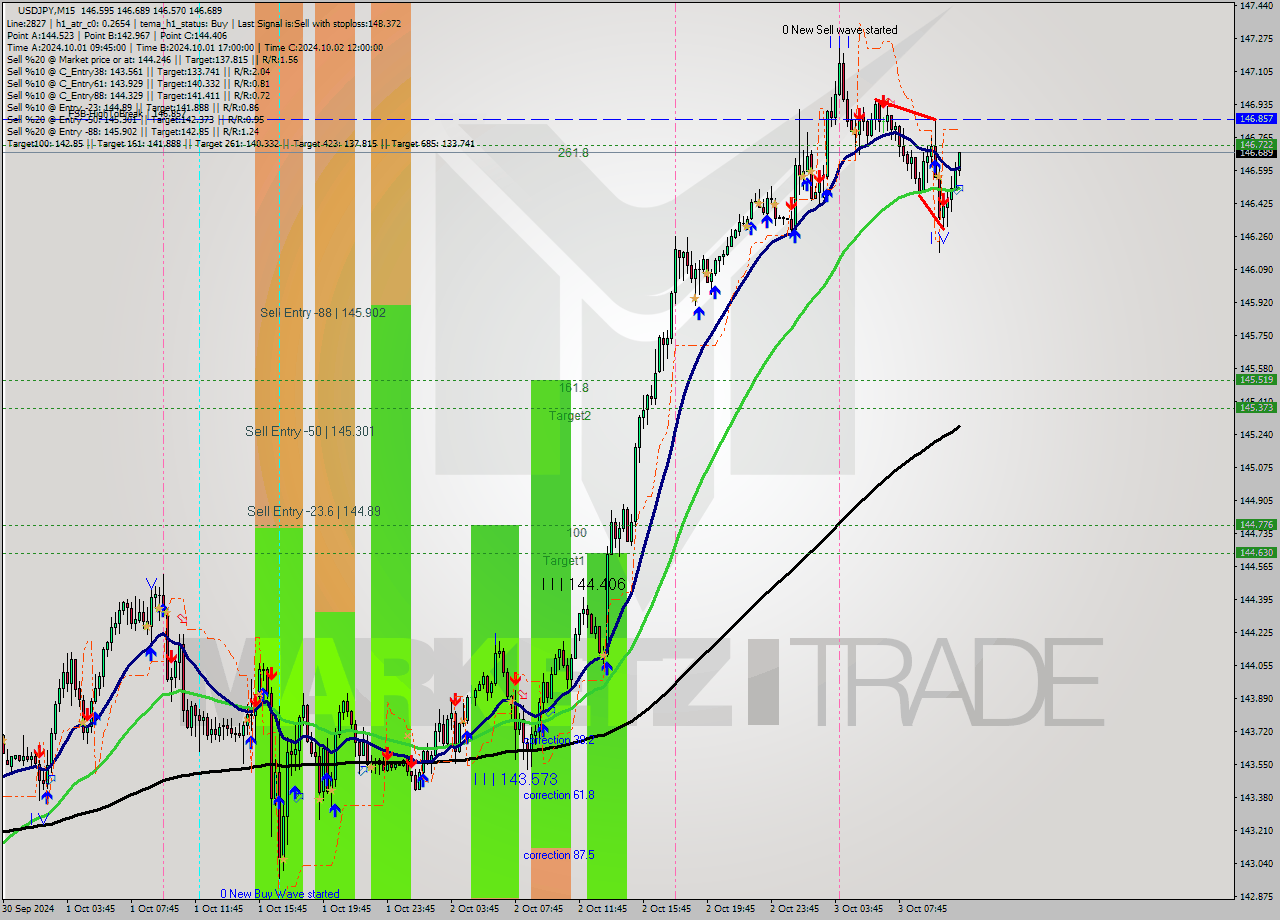Select the 'Sell %10 @ C_Entry61: 143.929' row

coord(138,84)
